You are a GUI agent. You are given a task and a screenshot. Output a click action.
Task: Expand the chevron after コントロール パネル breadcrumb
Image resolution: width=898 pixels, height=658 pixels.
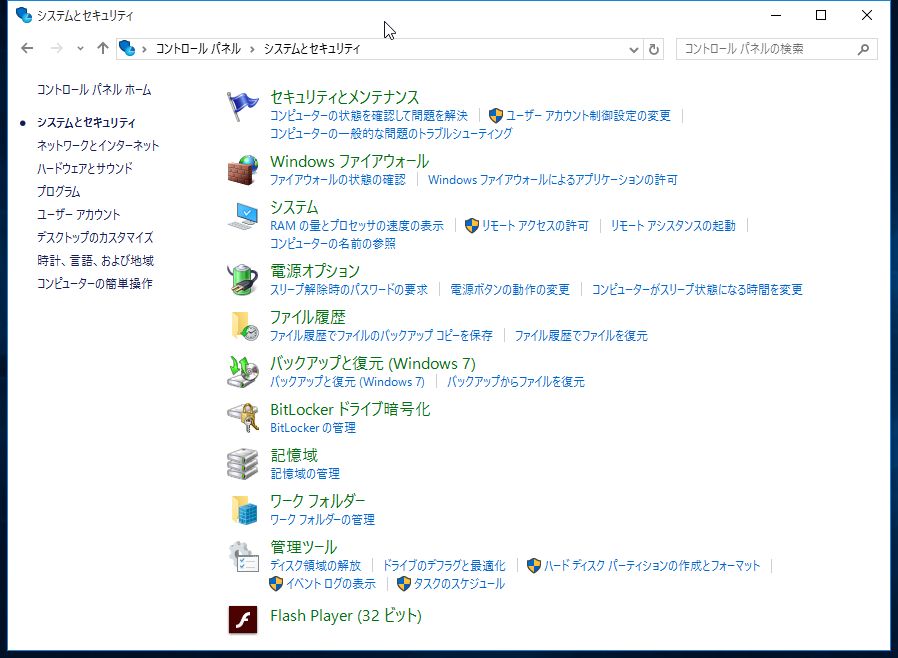pyautogui.click(x=252, y=49)
